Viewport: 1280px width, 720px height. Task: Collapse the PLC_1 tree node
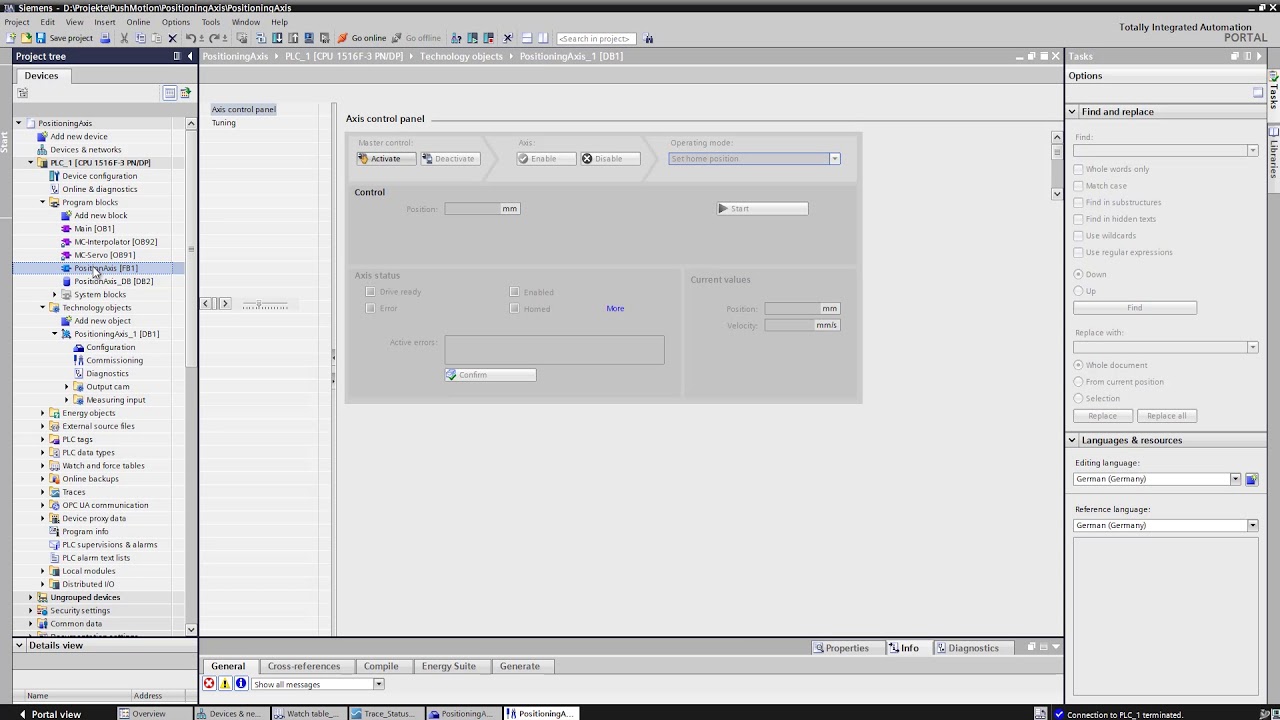point(31,163)
